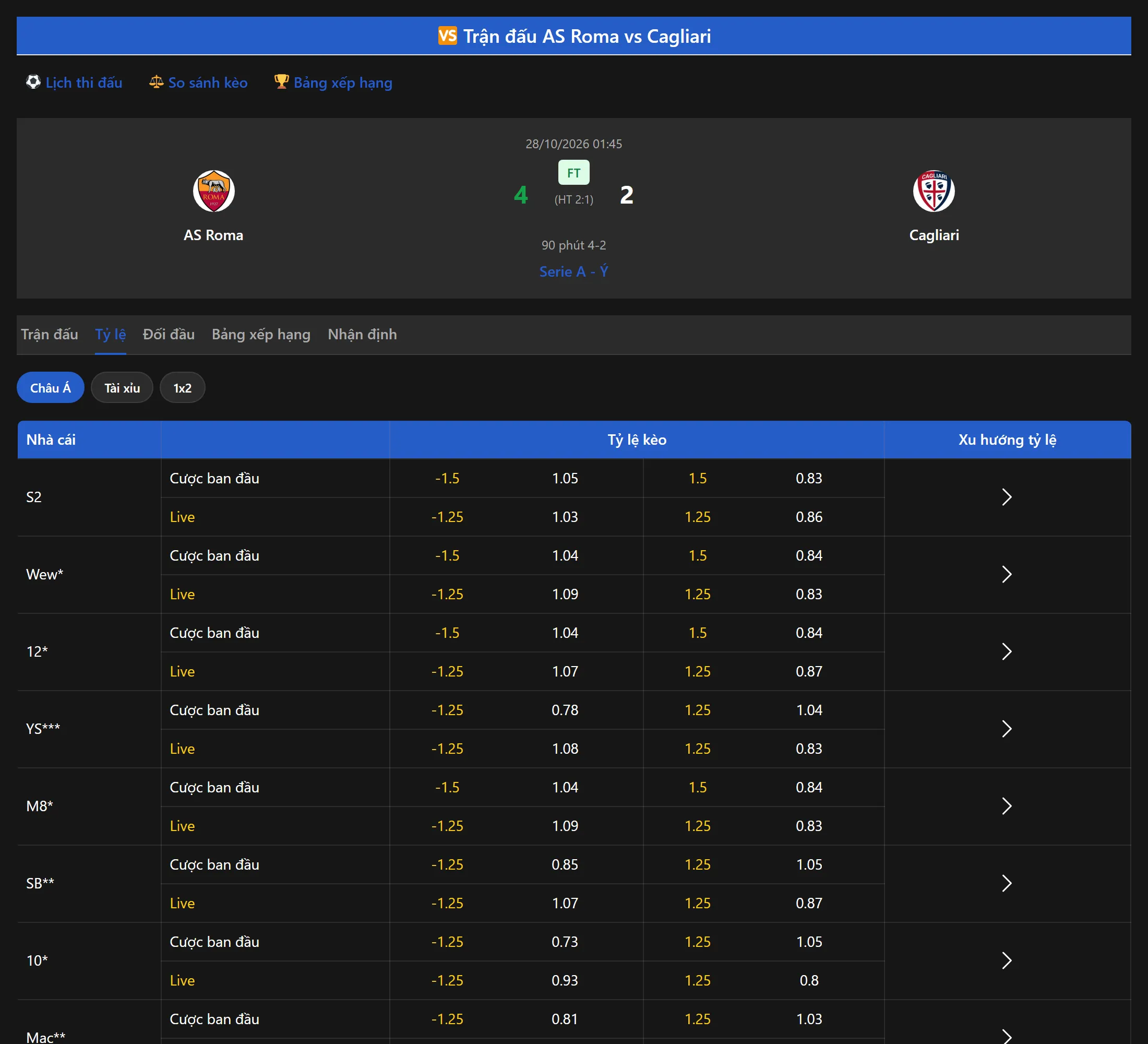The image size is (1148, 1044).
Task: Click the Trận đấu tab
Action: pos(50,334)
